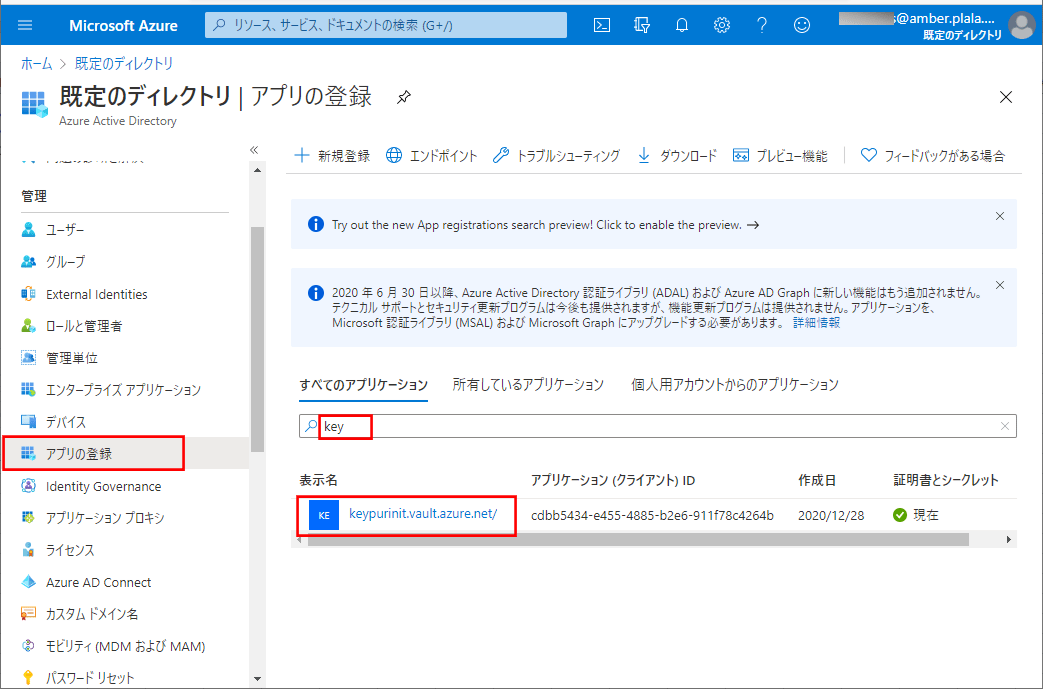
Task: Click the portal search box
Action: [386, 25]
